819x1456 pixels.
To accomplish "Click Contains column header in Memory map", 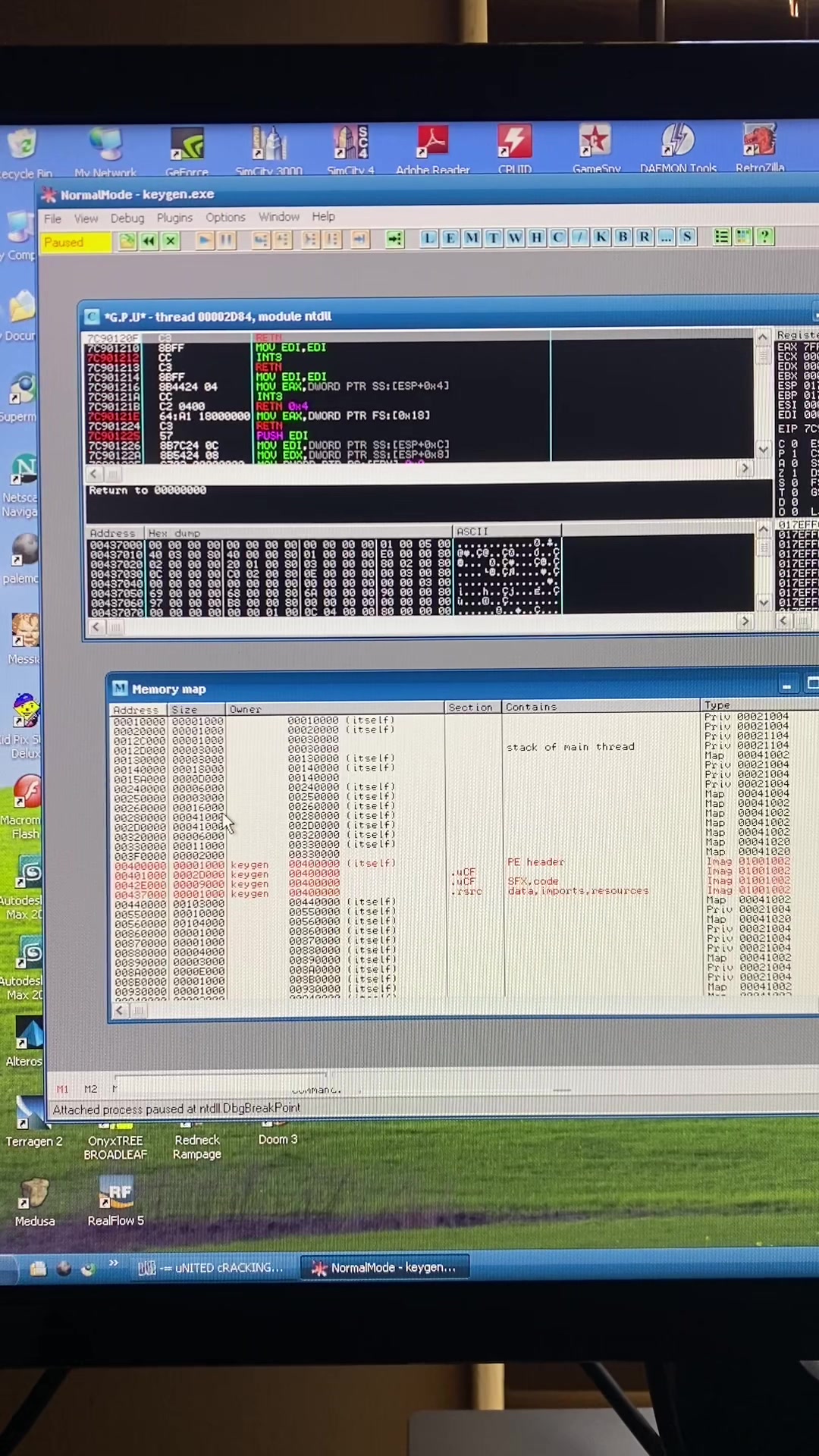I will click(x=601, y=707).
